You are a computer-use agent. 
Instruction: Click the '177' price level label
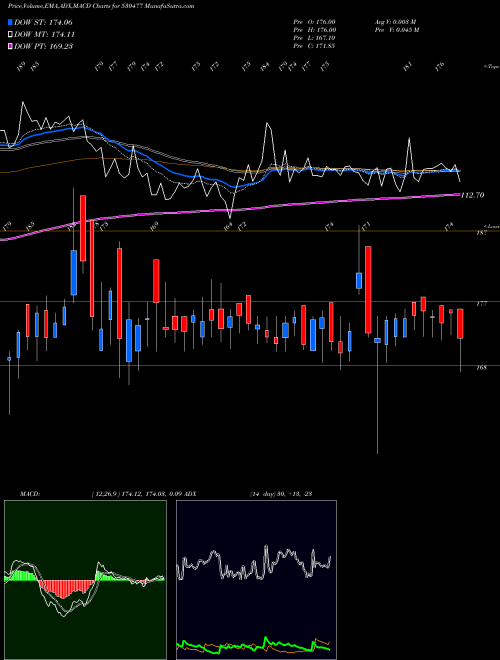pos(482,303)
